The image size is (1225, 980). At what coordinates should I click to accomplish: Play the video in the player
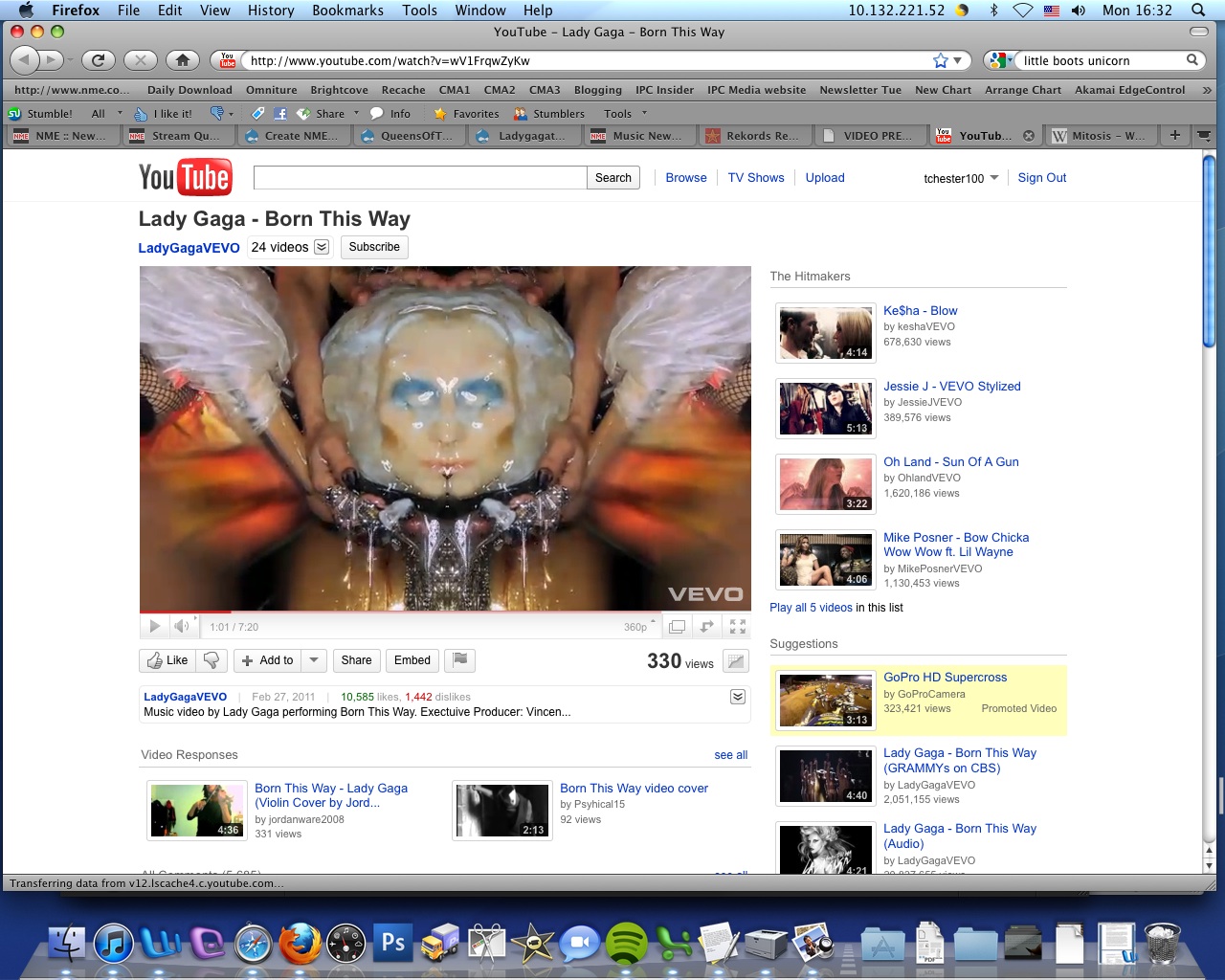[x=154, y=626]
